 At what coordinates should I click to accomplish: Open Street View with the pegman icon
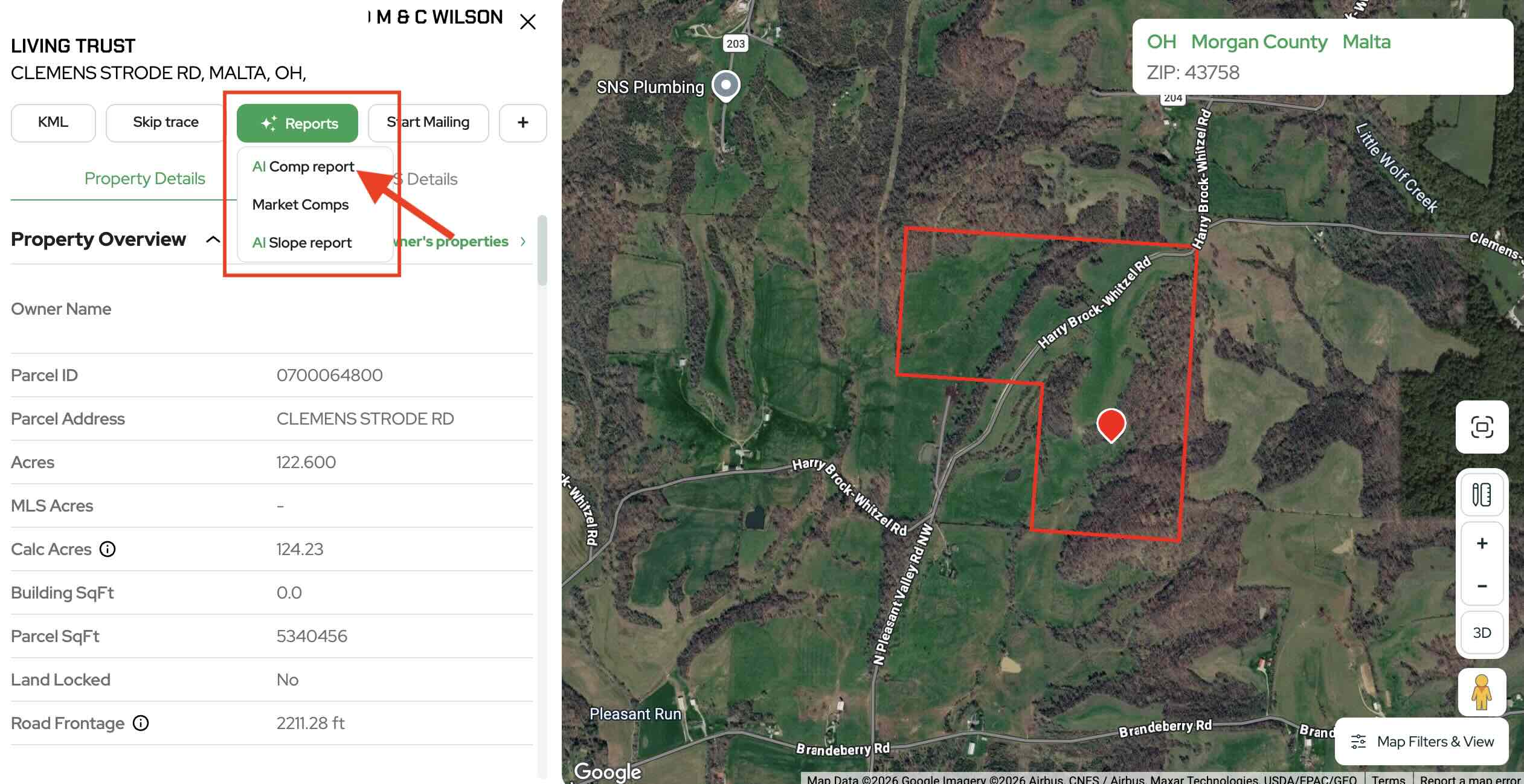point(1481,692)
